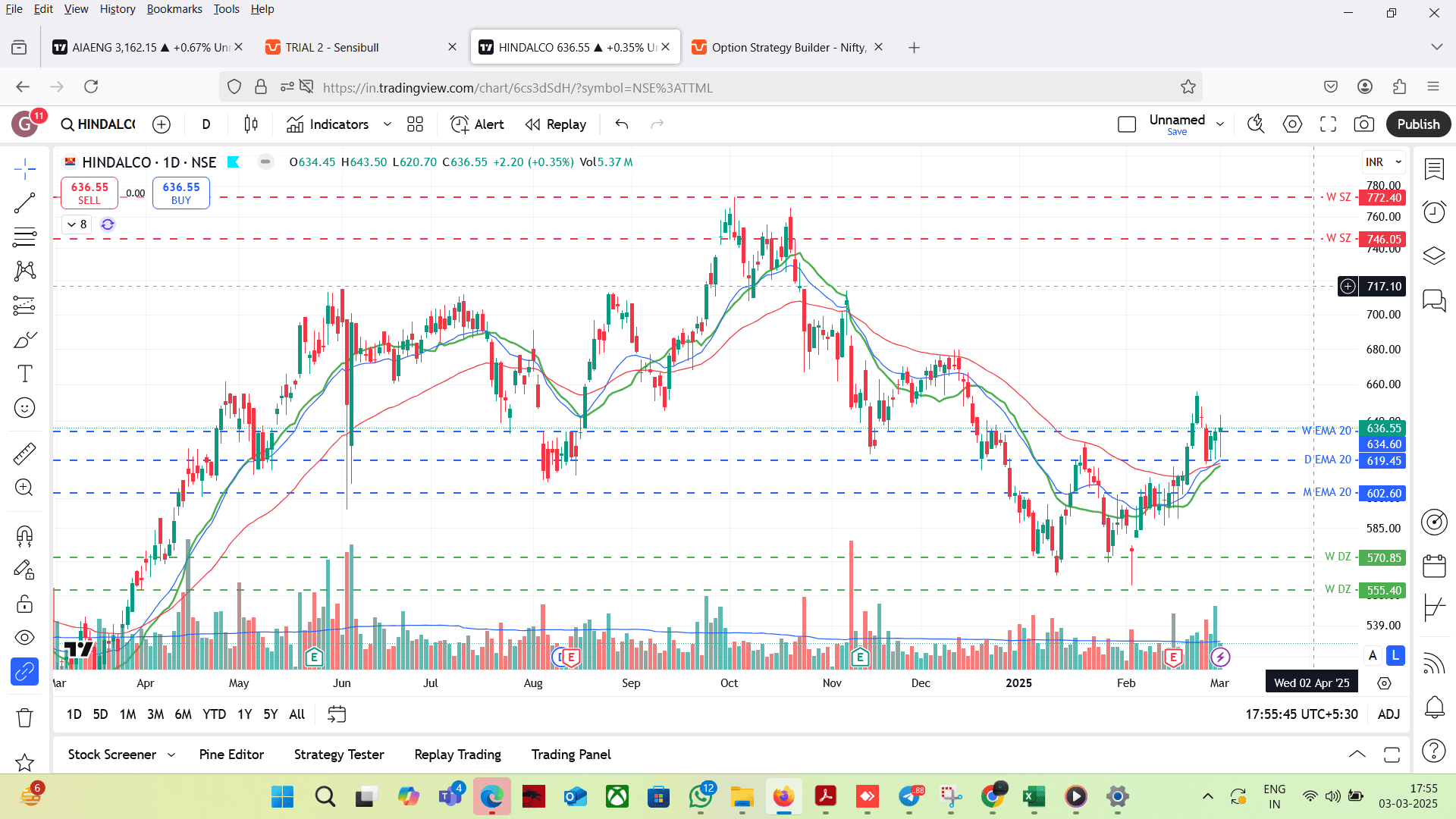
Task: Expand the Unnamed layout dropdown
Action: coord(1220,124)
